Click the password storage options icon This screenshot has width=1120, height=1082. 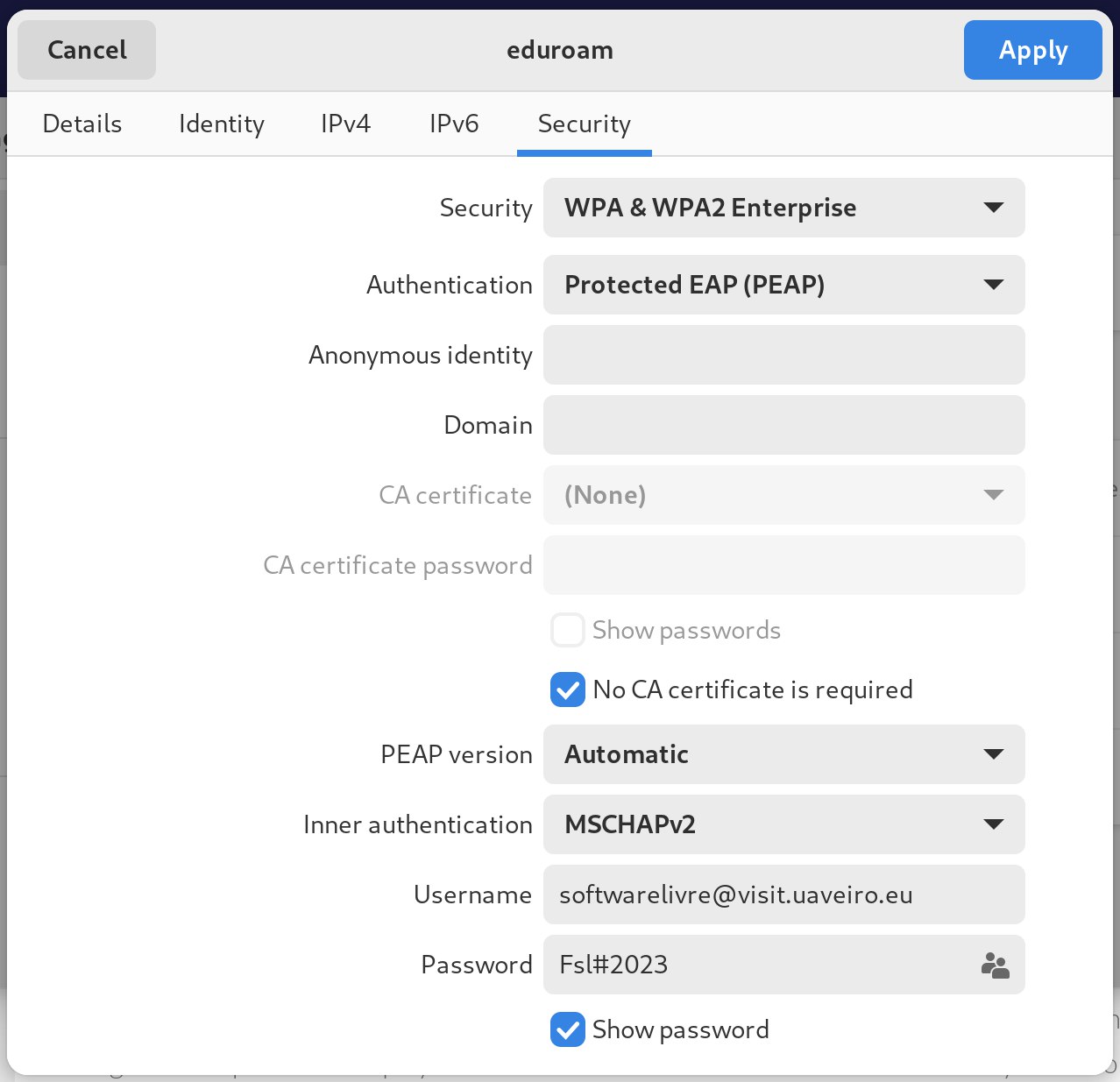click(x=995, y=965)
